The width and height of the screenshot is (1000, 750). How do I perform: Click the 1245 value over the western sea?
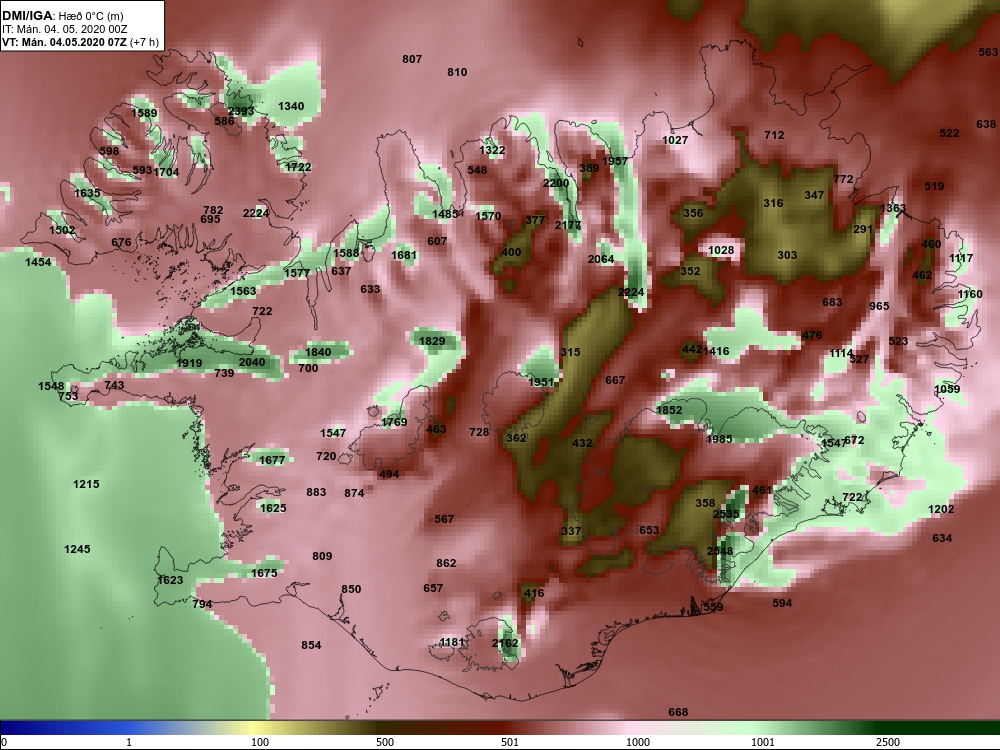(x=77, y=549)
